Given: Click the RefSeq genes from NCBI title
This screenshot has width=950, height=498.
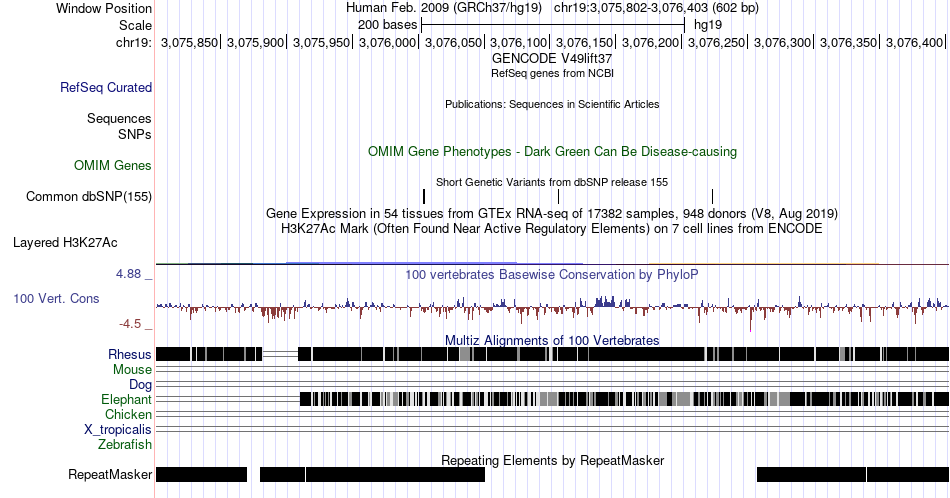Looking at the screenshot, I should click(x=552, y=73).
